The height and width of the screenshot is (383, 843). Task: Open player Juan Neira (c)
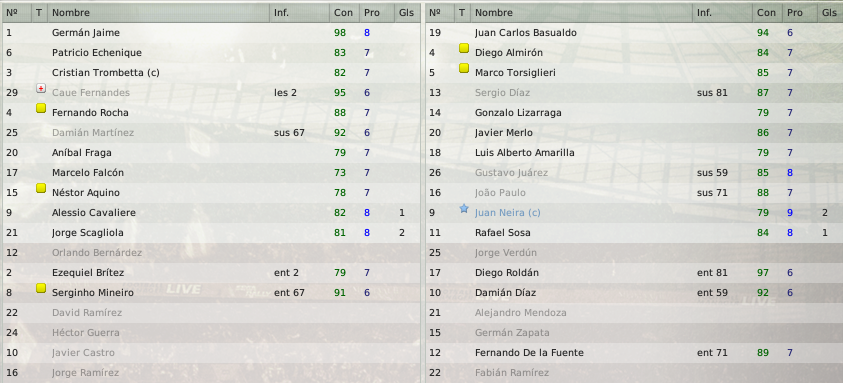508,212
